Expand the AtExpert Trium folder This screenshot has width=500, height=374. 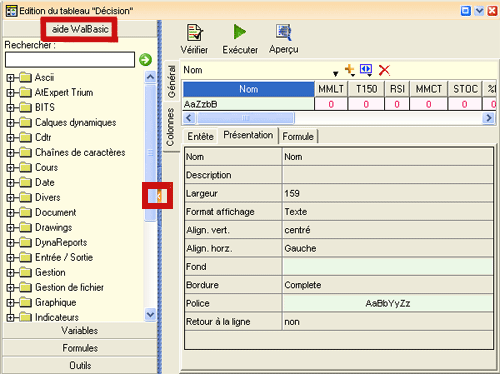tap(10, 93)
